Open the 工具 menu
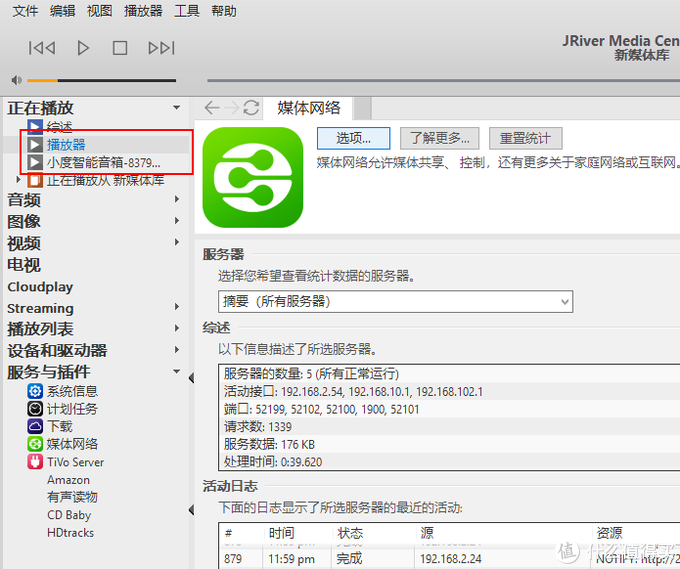 click(186, 11)
